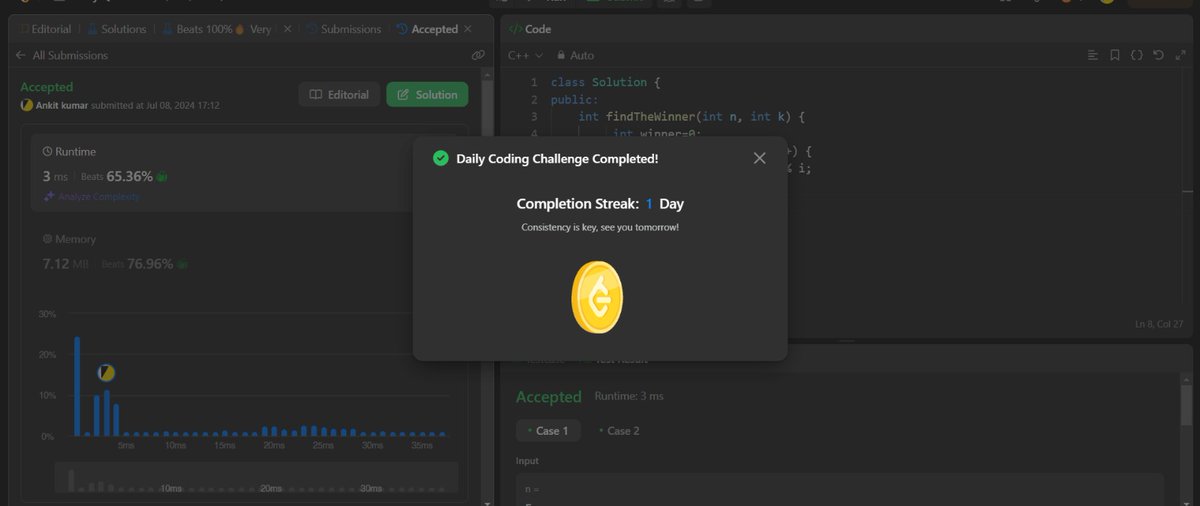Click the gold LeetCoin in the popup
The width and height of the screenshot is (1200, 506).
tap(597, 299)
